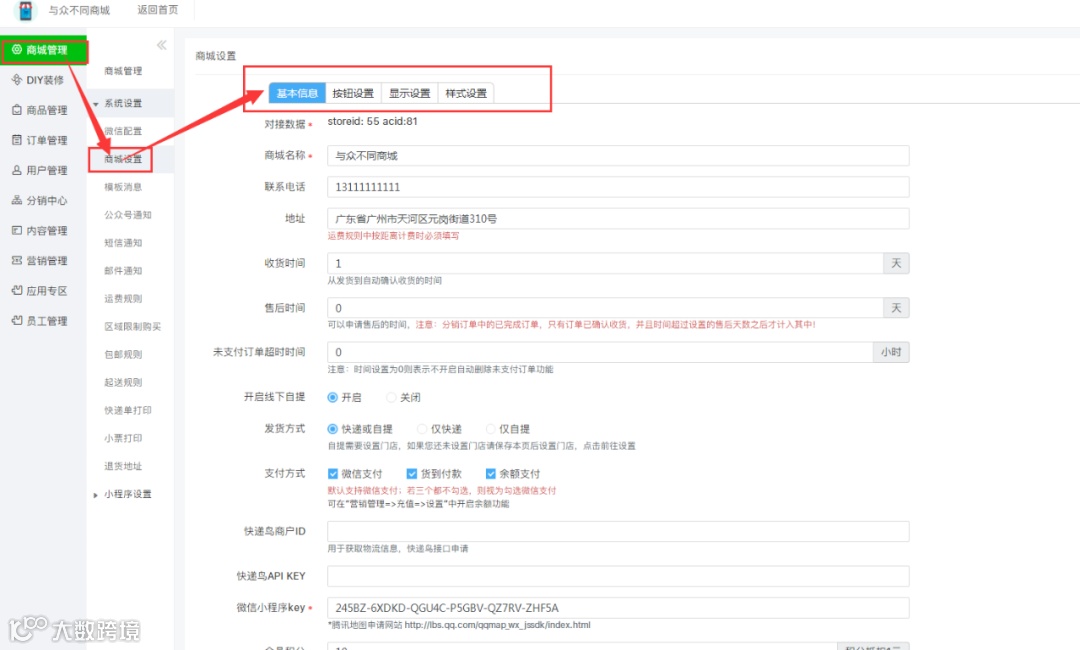
Task: Switch to 显示设置 tab
Action: tap(410, 93)
